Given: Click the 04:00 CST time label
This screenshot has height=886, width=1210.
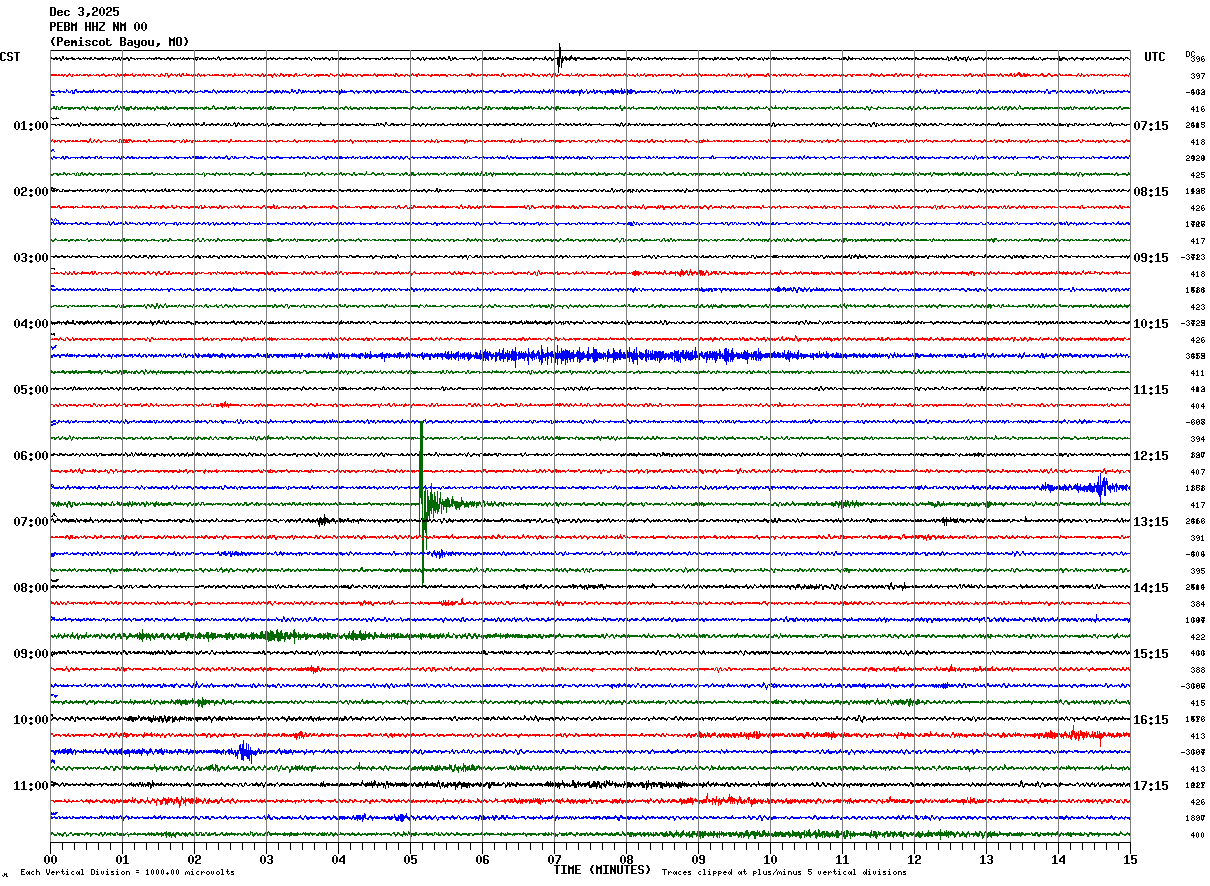Looking at the screenshot, I should click(30, 324).
